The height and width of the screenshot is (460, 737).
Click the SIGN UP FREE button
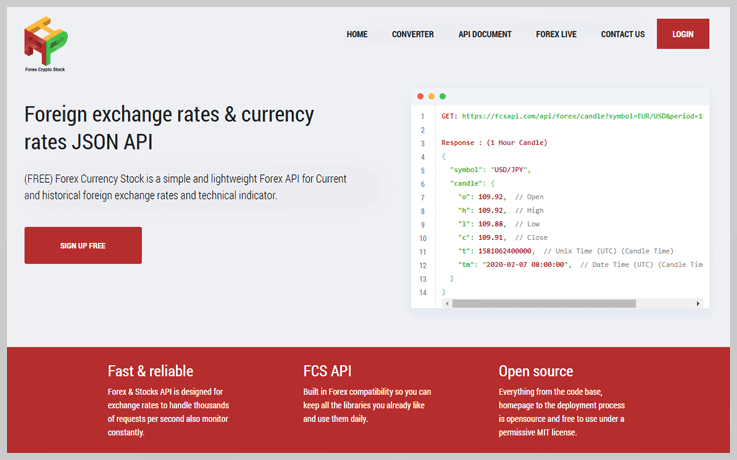tap(83, 245)
